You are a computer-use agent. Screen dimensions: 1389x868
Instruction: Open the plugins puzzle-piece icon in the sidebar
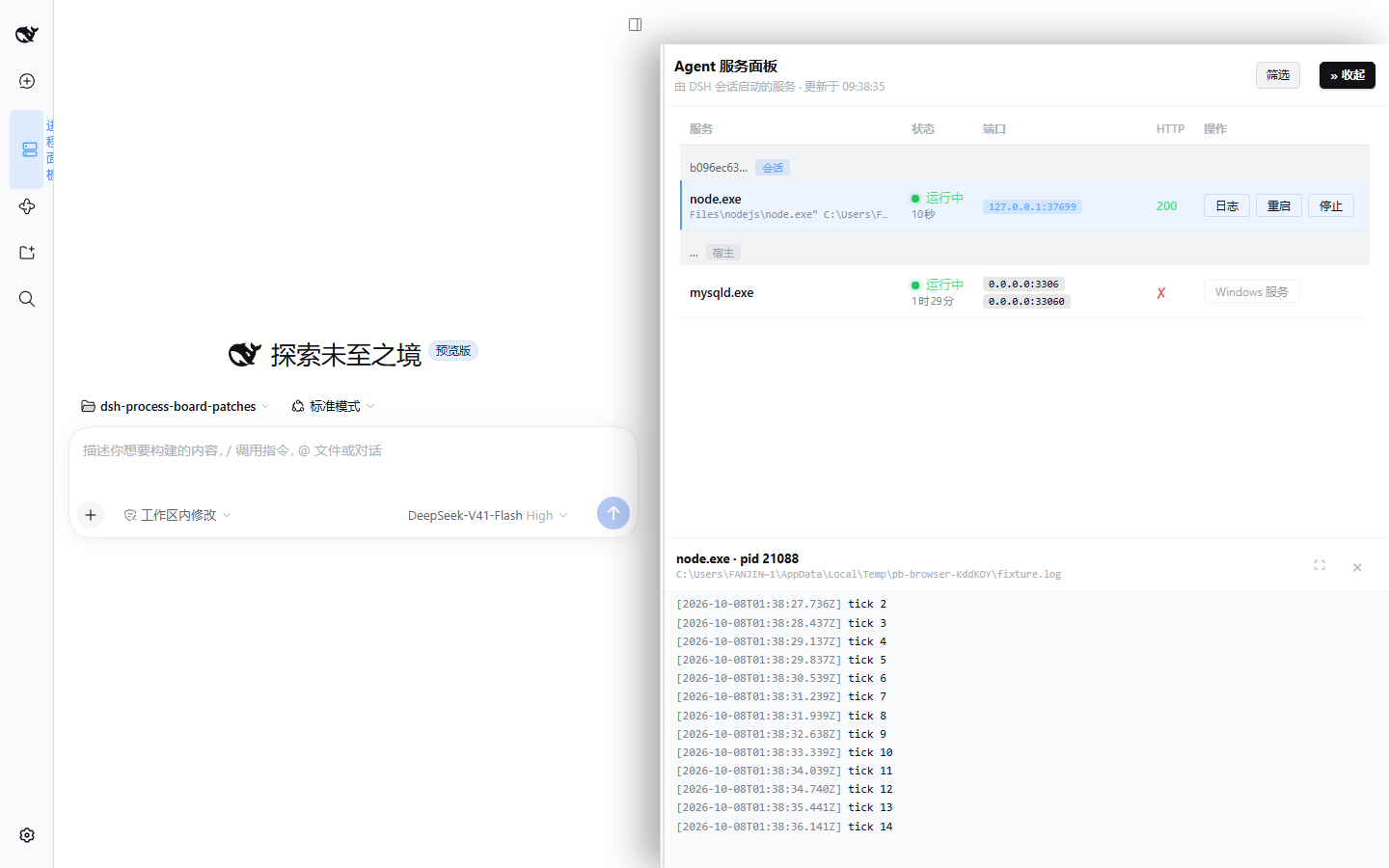click(x=27, y=206)
